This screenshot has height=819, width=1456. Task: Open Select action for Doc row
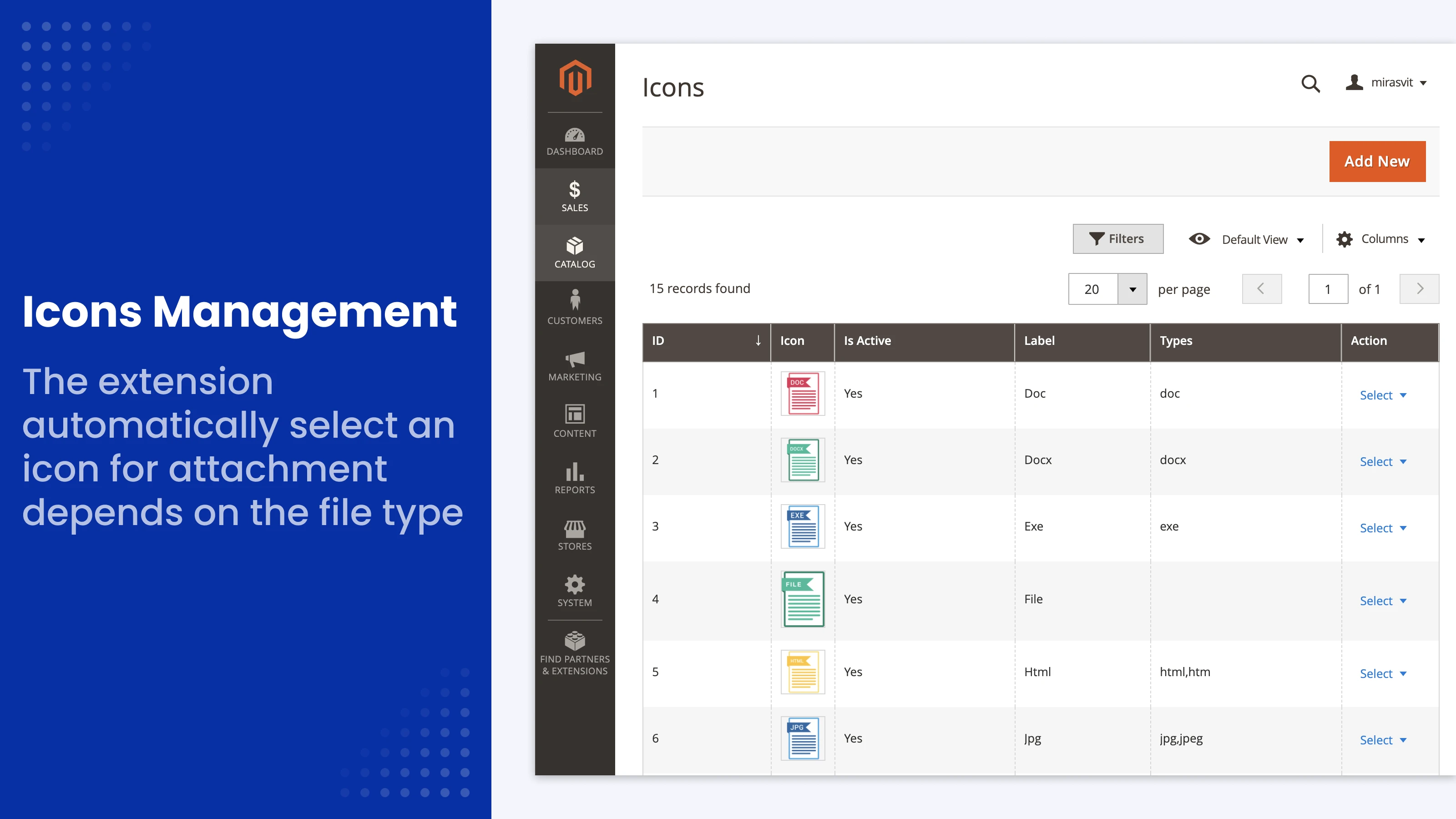pos(1383,395)
